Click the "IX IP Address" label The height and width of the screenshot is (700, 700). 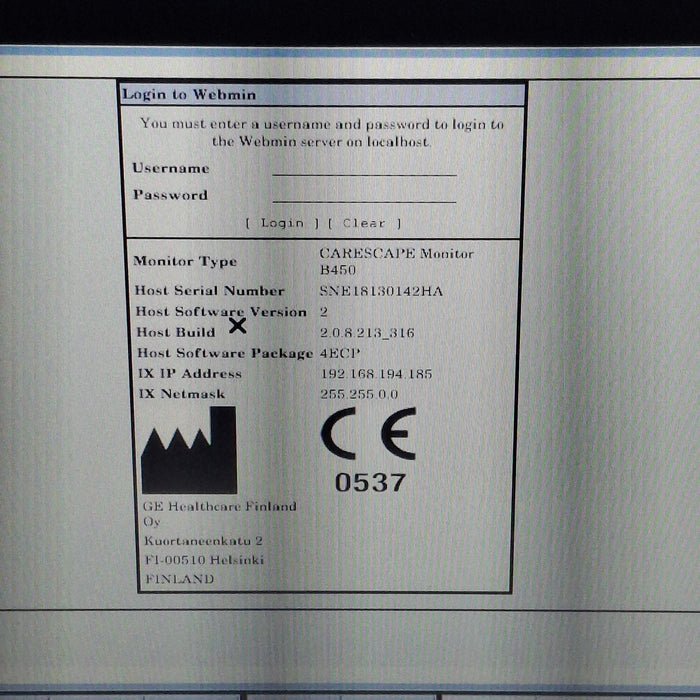(190, 374)
